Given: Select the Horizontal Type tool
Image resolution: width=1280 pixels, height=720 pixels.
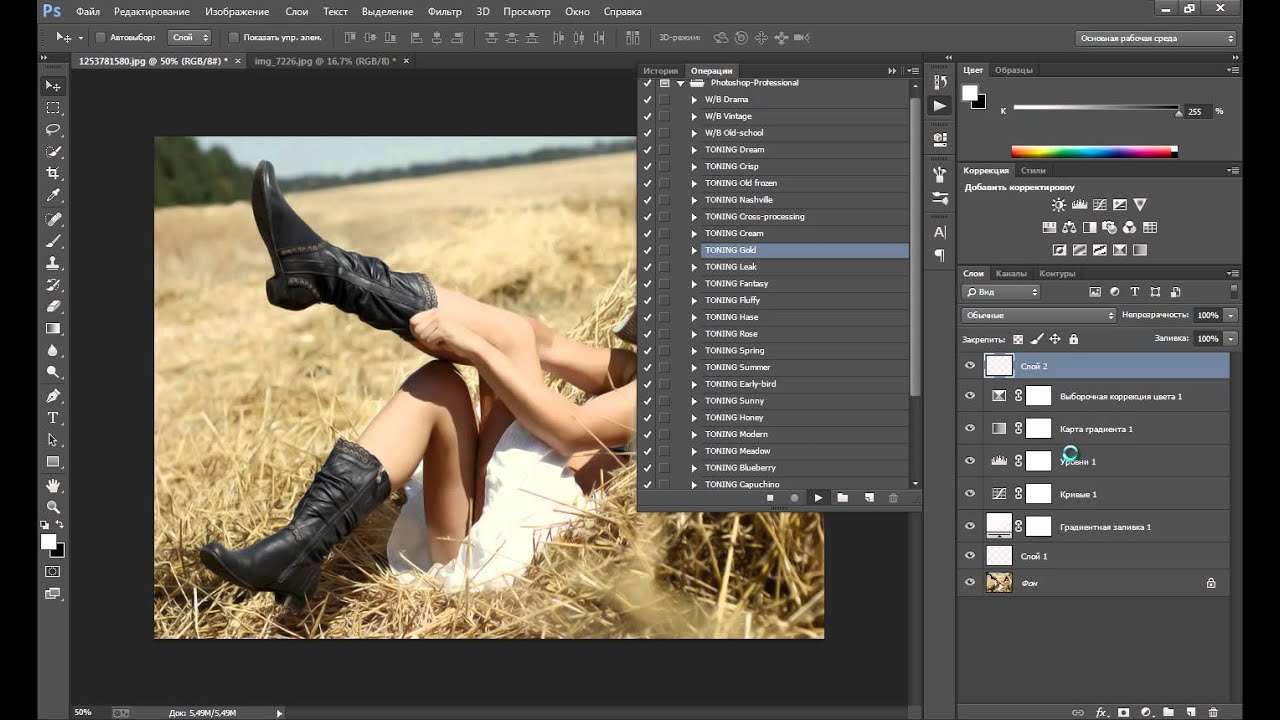Looking at the screenshot, I should (x=53, y=418).
